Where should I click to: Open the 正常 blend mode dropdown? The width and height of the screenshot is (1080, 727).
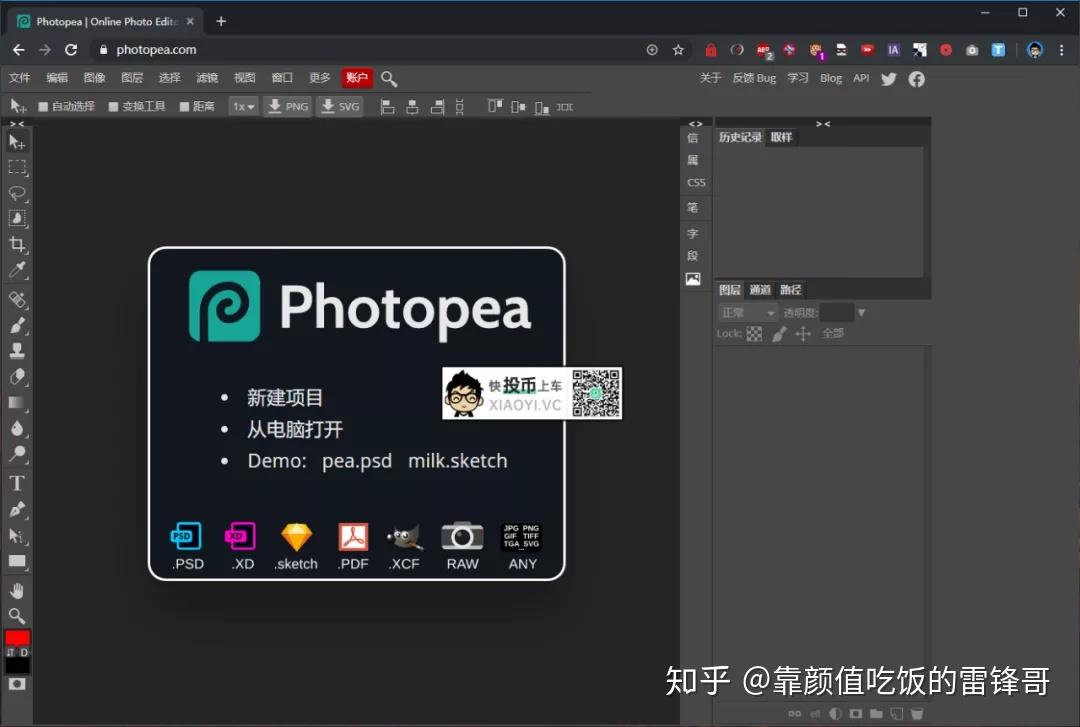tap(747, 313)
